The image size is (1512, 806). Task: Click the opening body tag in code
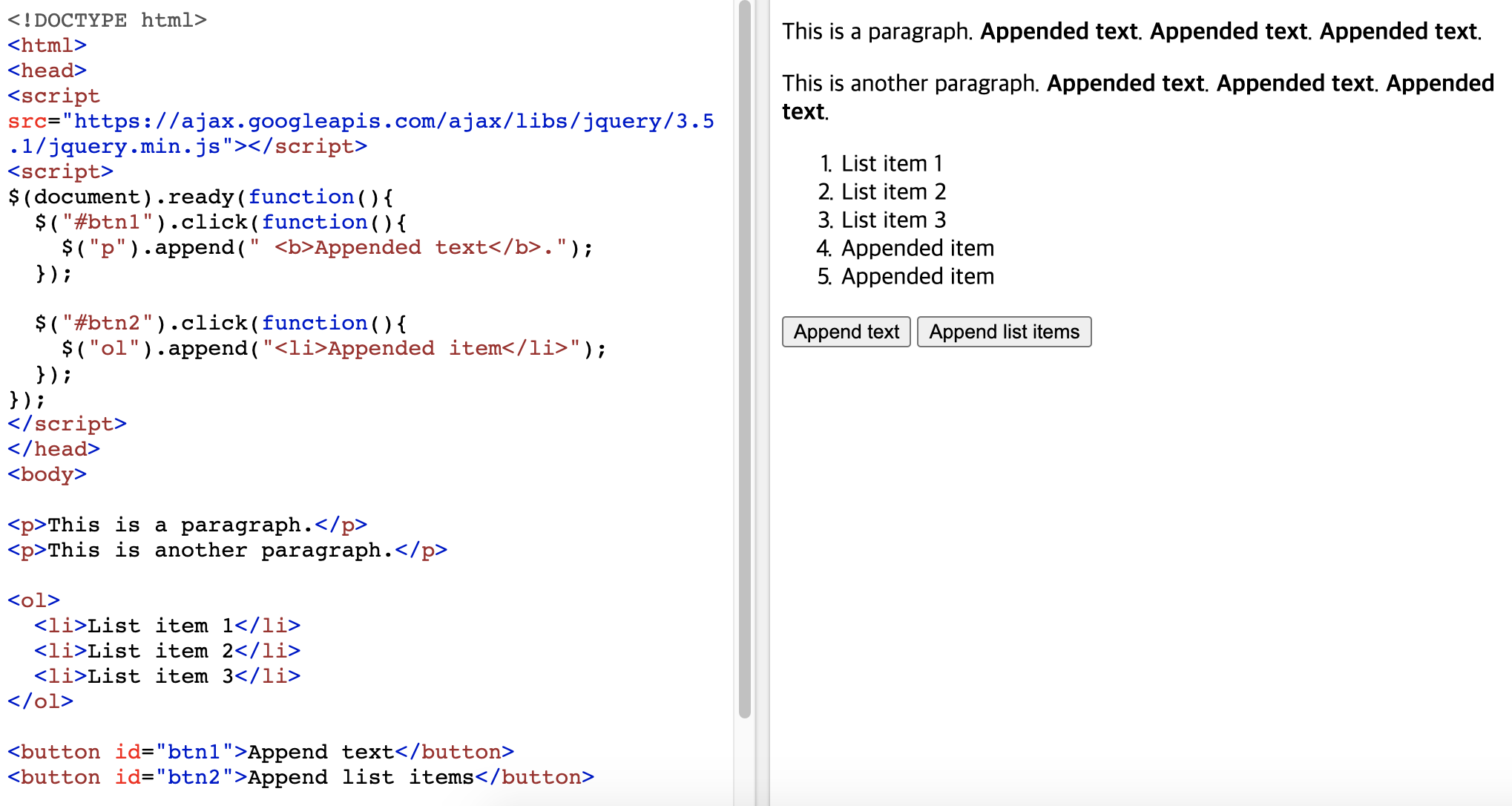pos(47,474)
